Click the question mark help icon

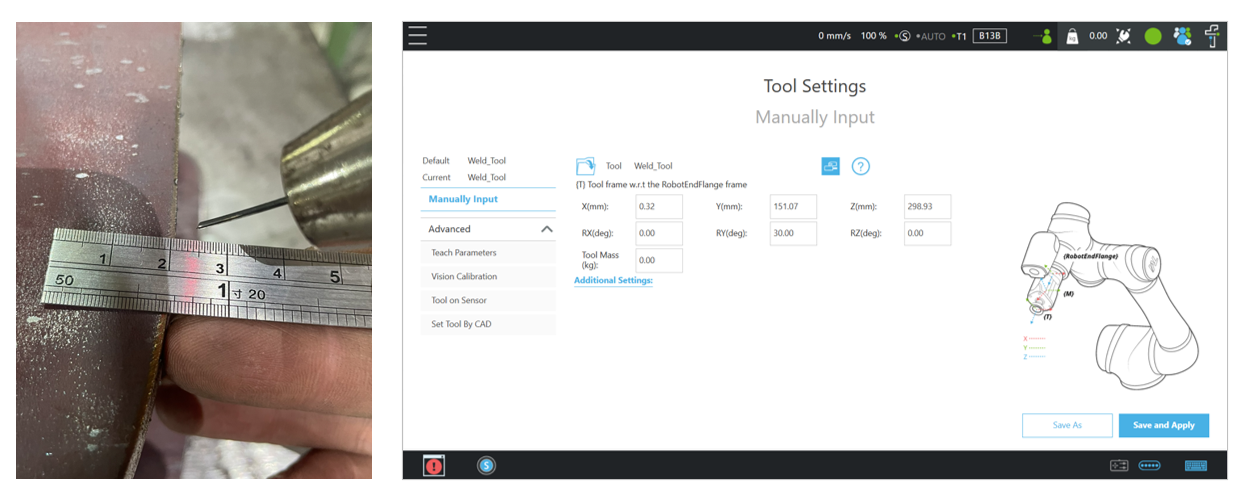(860, 166)
